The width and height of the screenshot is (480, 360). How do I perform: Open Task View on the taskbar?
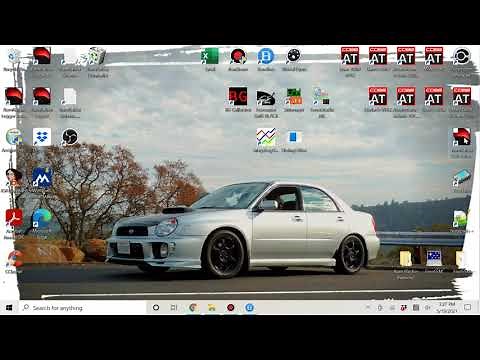174,308
